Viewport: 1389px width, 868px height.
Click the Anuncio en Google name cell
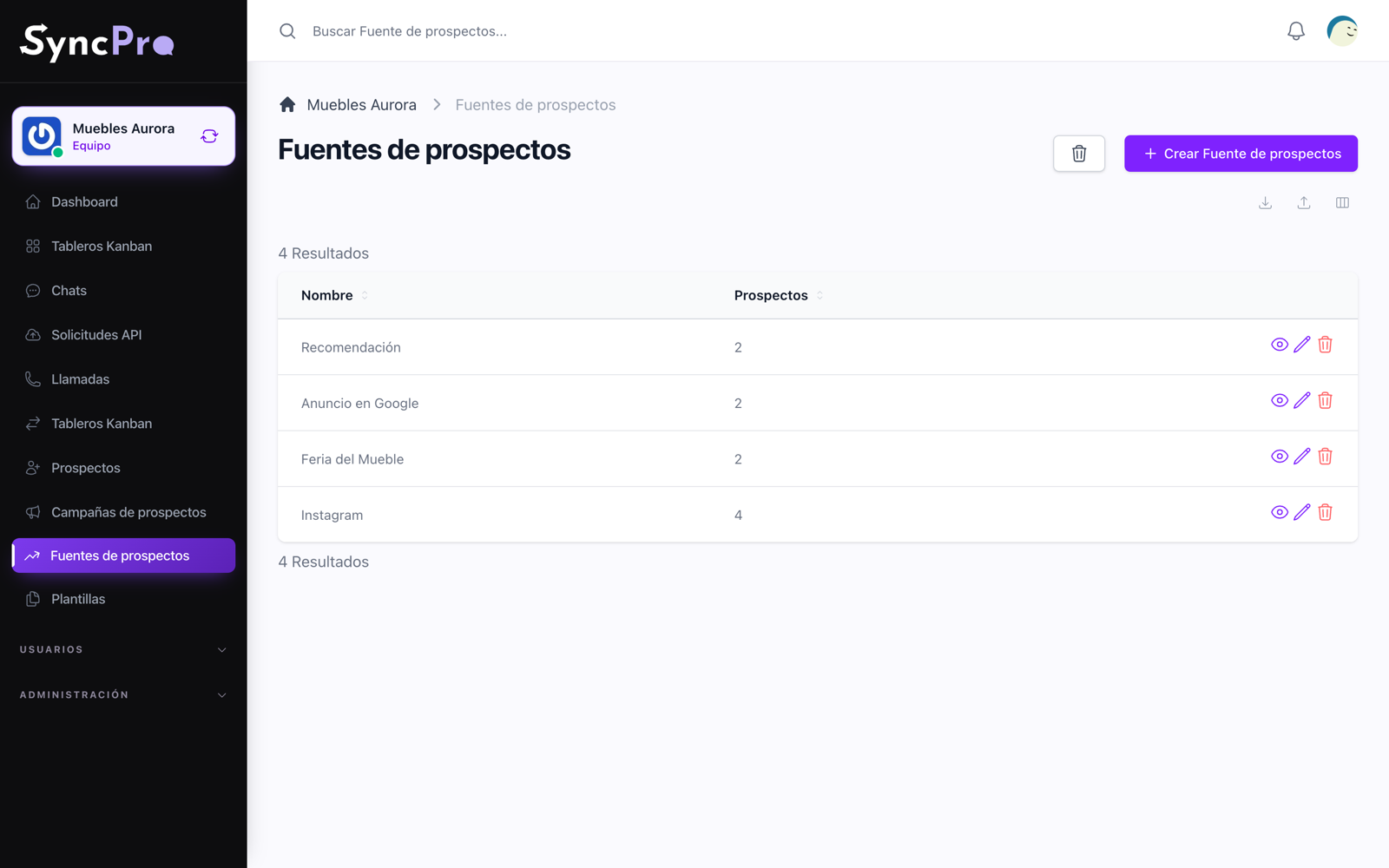coord(359,403)
